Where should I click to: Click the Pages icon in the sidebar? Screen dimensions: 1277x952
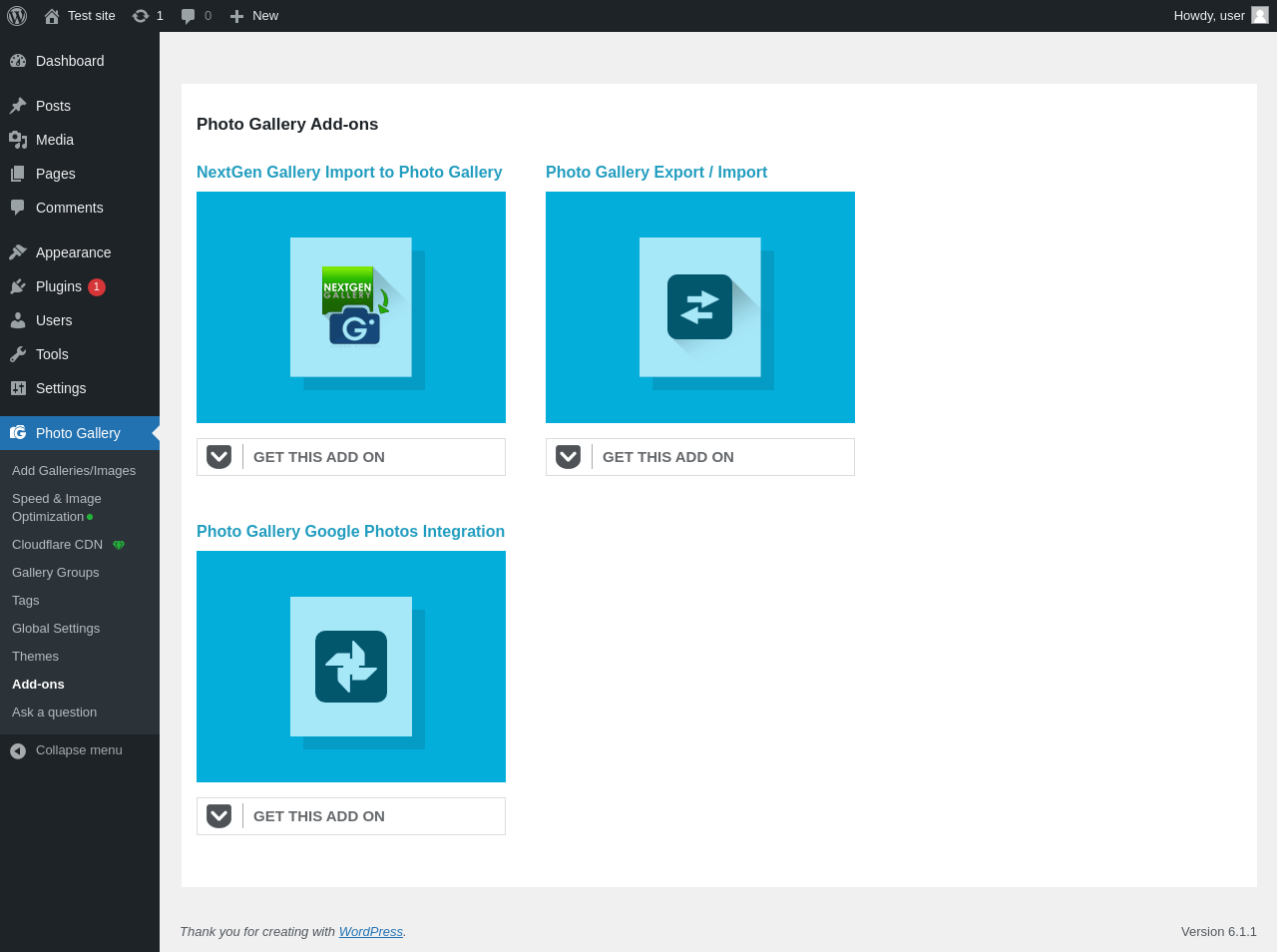click(18, 174)
